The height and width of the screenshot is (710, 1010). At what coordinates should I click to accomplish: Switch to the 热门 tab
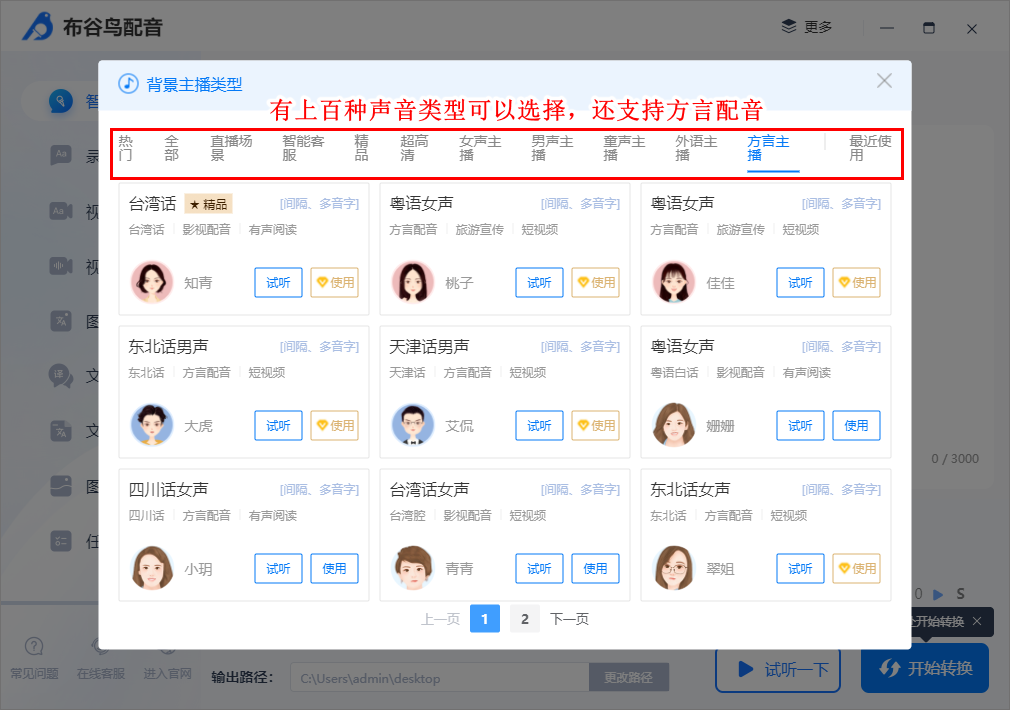[126, 148]
